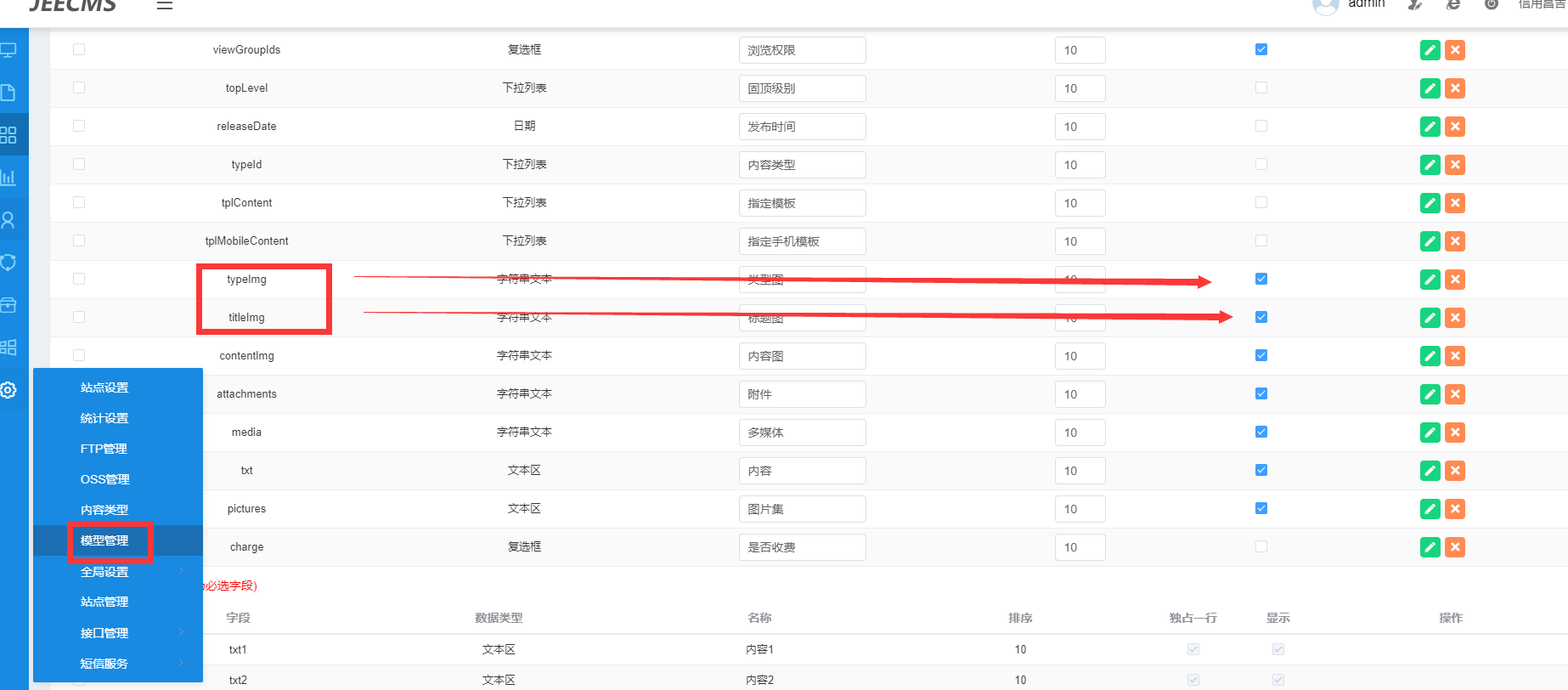Open the statistics chart icon in sidebar
Screen dimensions: 1568x690
[8, 178]
